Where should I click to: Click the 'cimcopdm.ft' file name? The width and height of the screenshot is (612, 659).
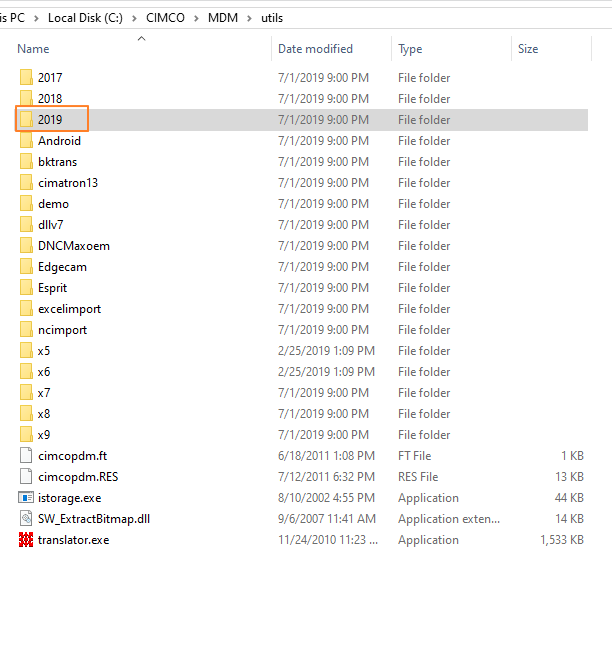[72, 456]
